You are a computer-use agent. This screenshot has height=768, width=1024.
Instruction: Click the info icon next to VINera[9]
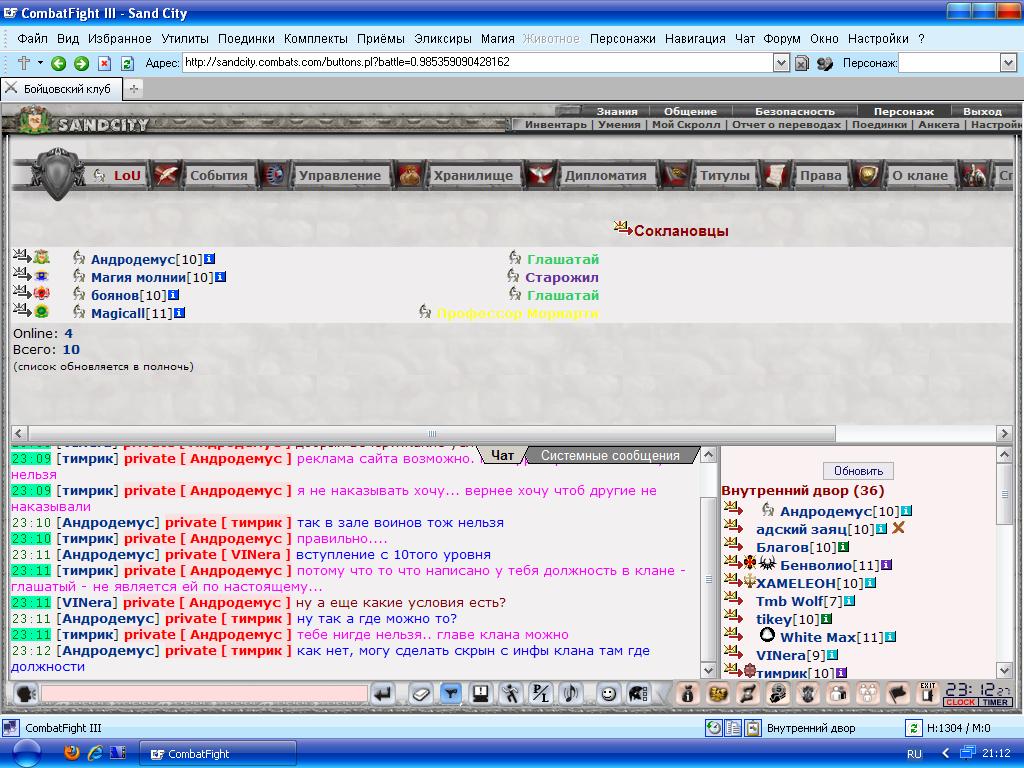pos(833,654)
